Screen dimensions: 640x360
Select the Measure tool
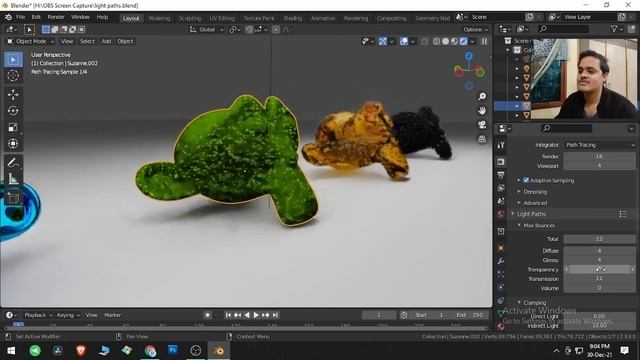13,179
